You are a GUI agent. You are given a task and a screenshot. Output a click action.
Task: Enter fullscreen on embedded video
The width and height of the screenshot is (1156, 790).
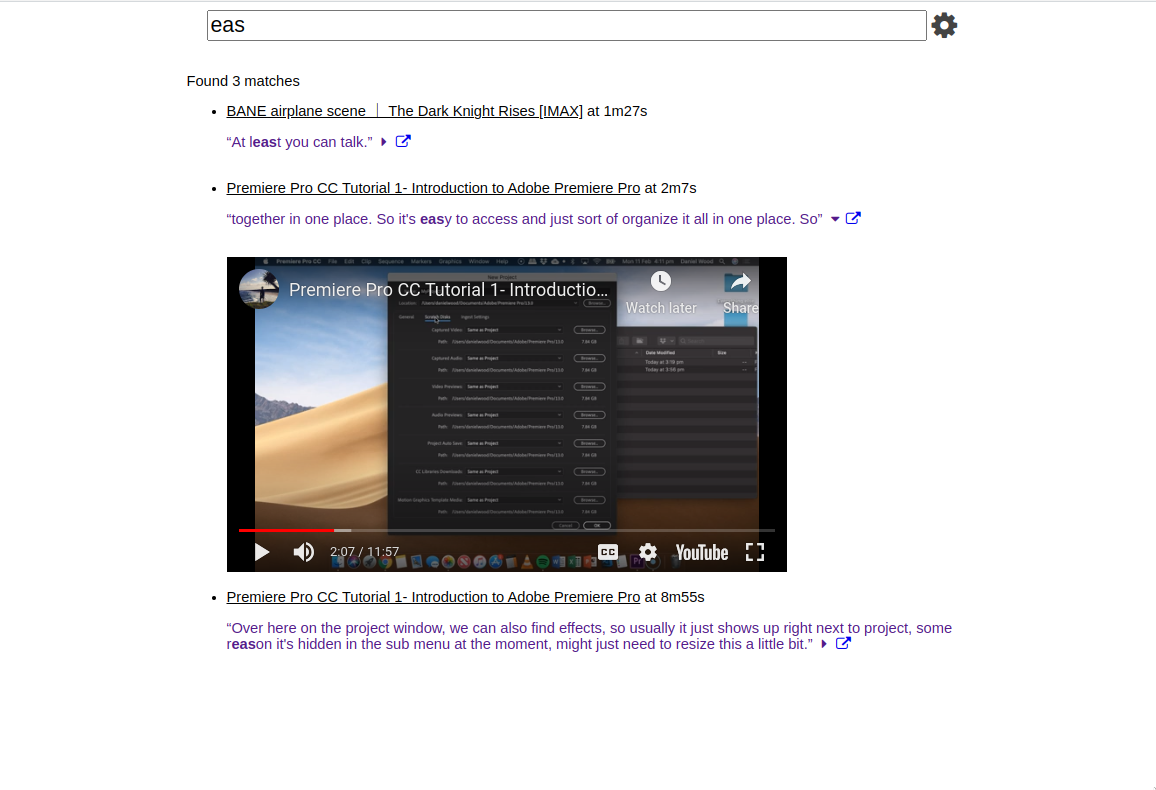755,552
